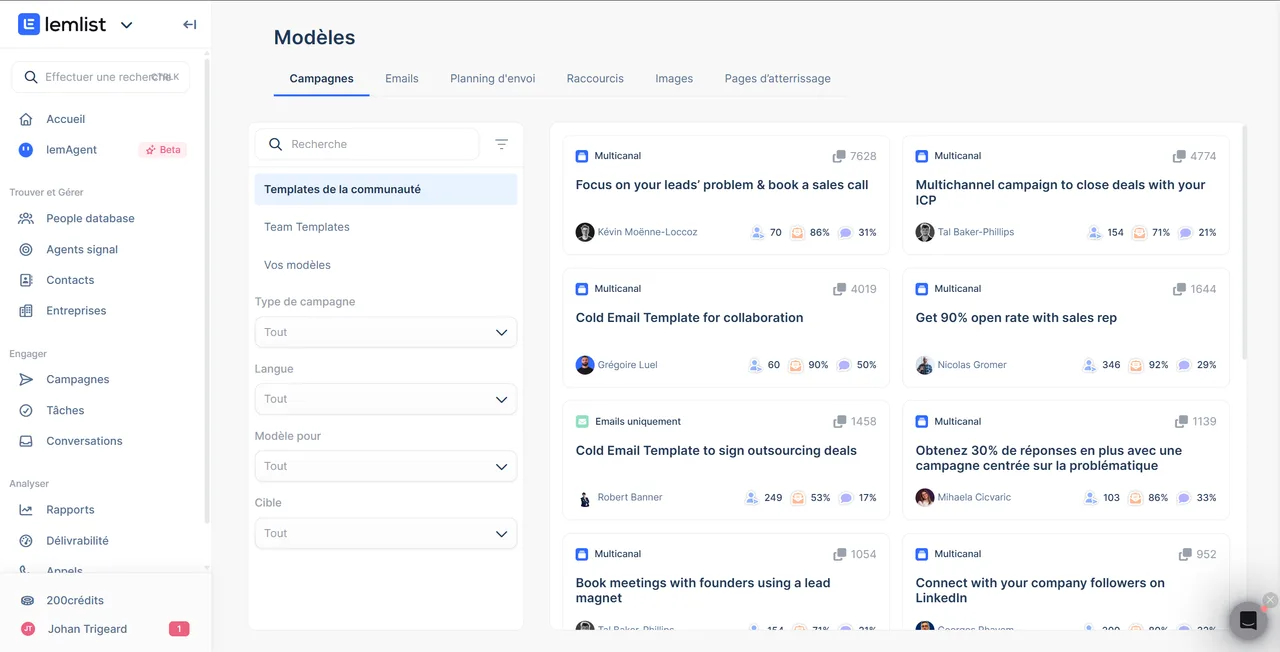
Task: Open the Type de campagne dropdown
Action: pos(386,332)
